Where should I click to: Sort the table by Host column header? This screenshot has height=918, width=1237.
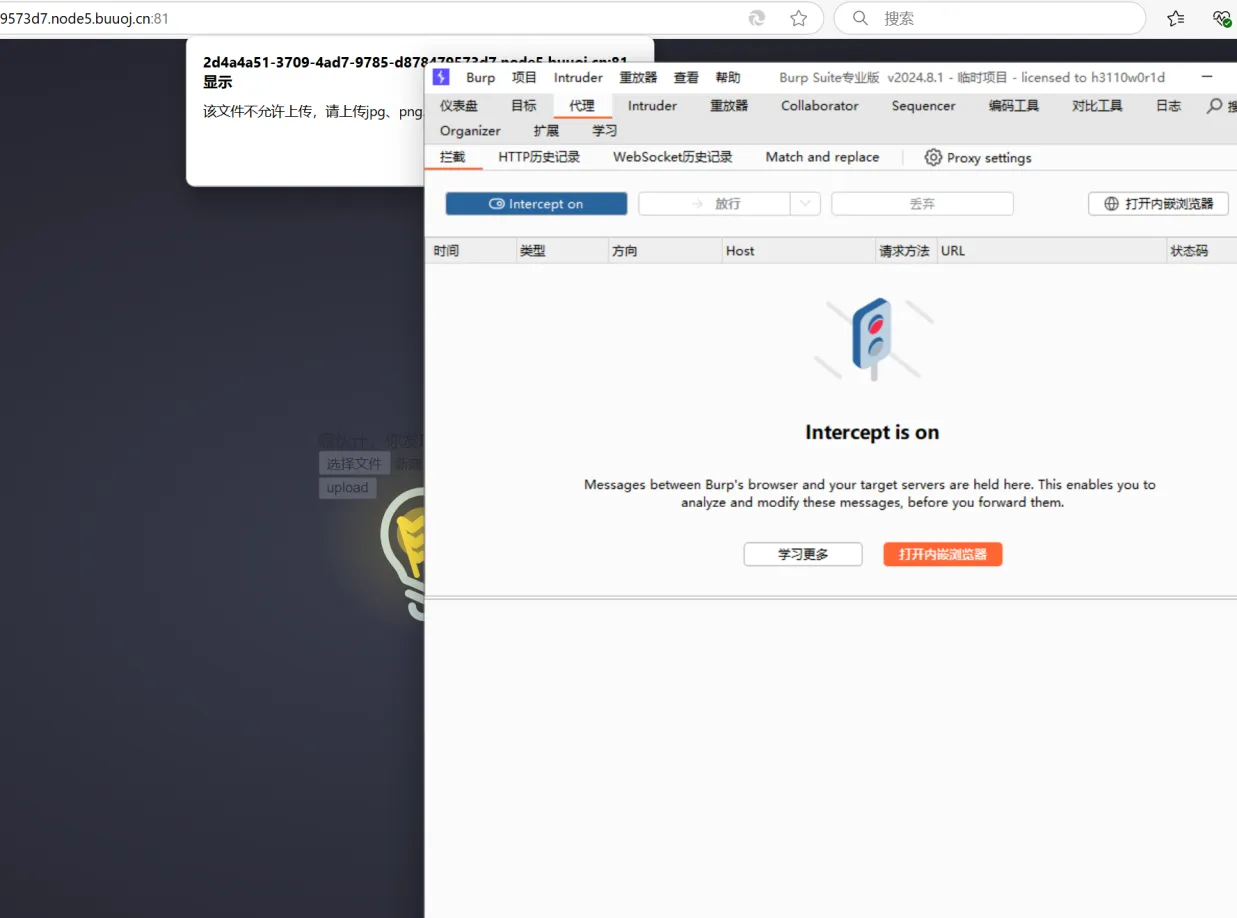tap(740, 251)
